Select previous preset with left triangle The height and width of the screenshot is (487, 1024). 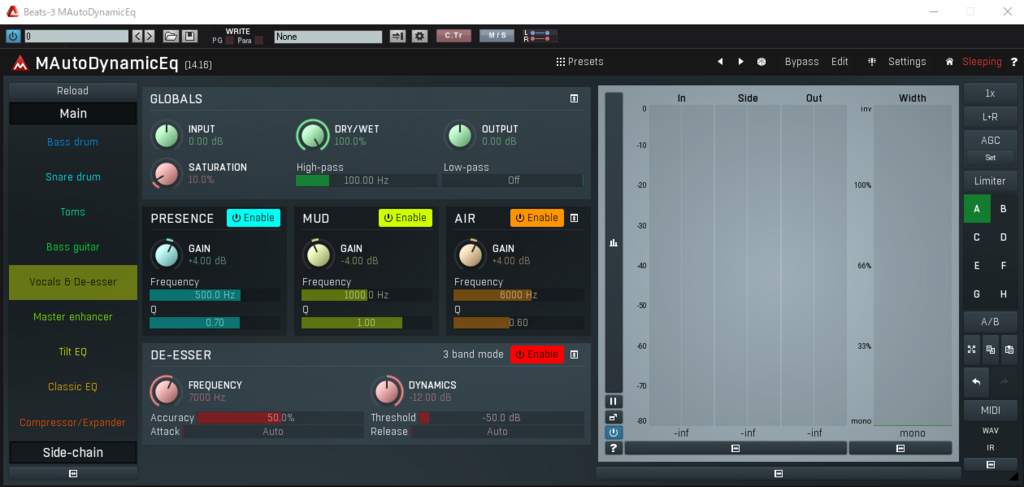(x=720, y=61)
